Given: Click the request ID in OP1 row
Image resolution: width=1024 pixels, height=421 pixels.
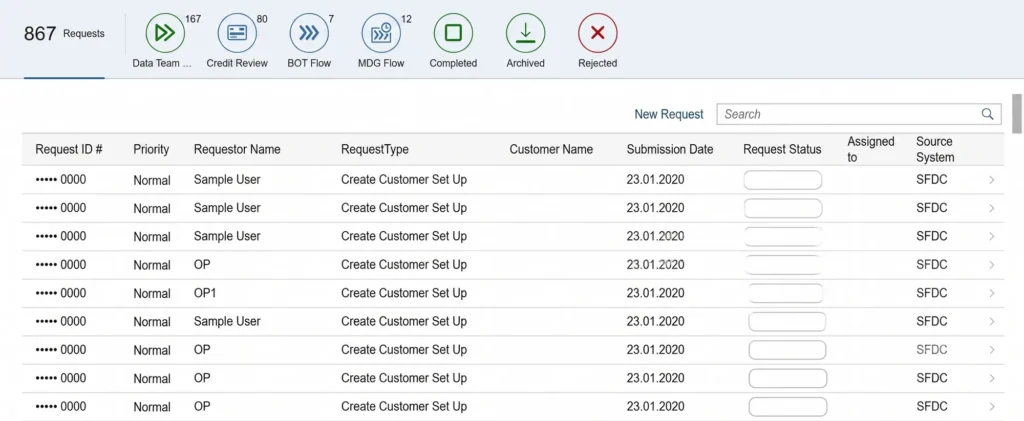Looking at the screenshot, I should pos(61,293).
